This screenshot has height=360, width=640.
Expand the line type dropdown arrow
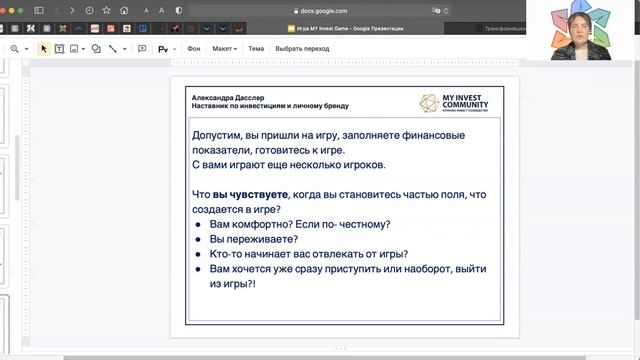124,49
